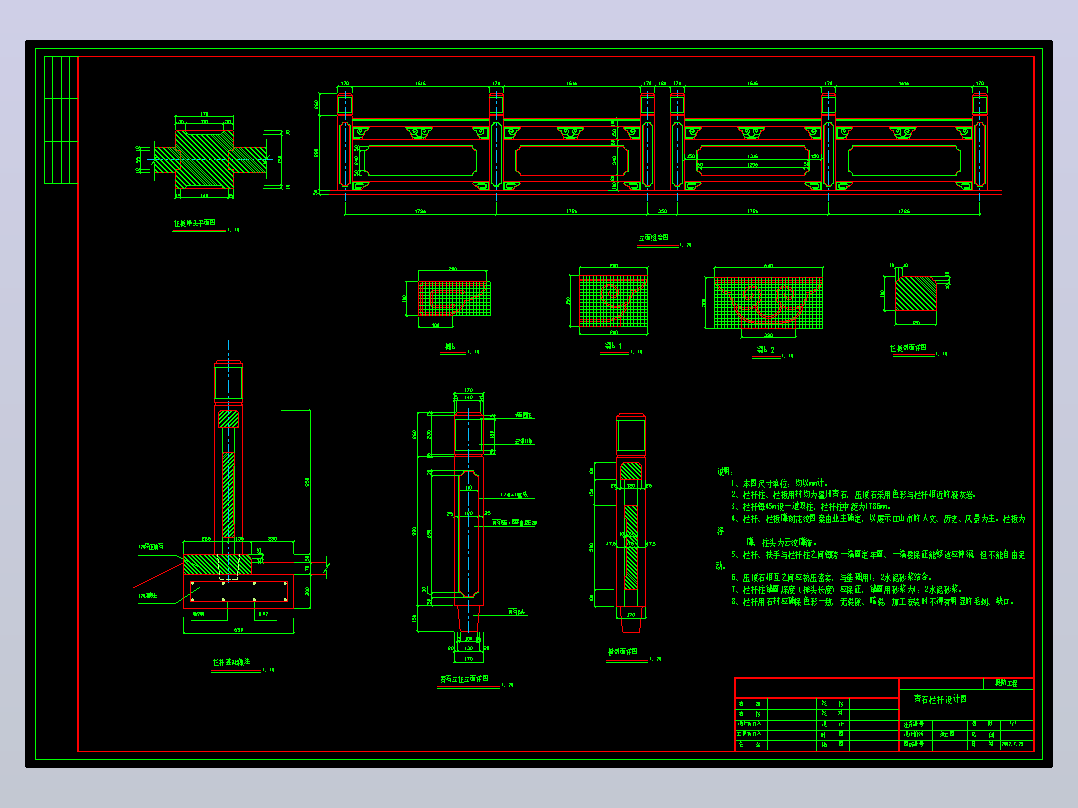
Task: Select the hatched panel section detail at upper right
Action: (916, 294)
